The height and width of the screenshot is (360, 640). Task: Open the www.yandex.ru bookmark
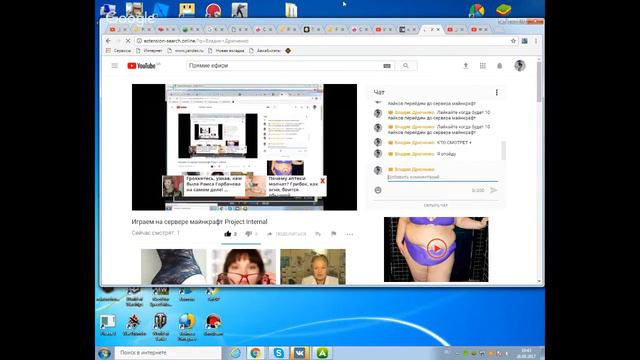click(x=185, y=51)
